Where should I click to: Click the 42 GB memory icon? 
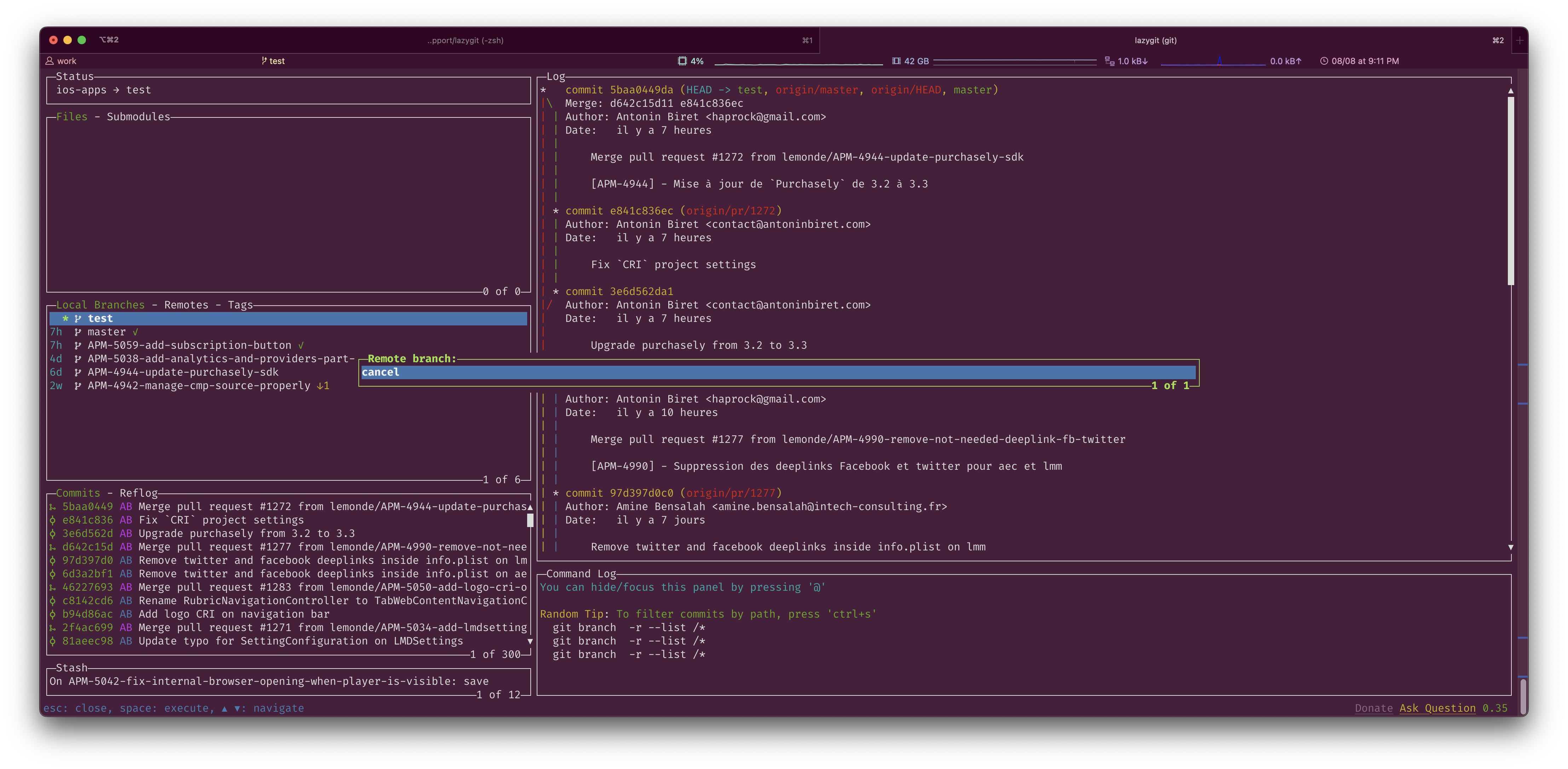coord(896,61)
